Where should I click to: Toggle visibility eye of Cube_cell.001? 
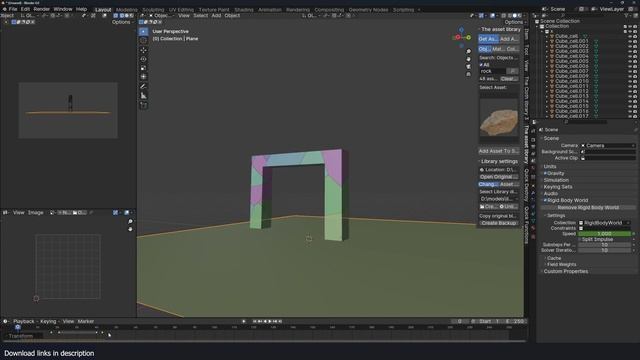click(630, 41)
